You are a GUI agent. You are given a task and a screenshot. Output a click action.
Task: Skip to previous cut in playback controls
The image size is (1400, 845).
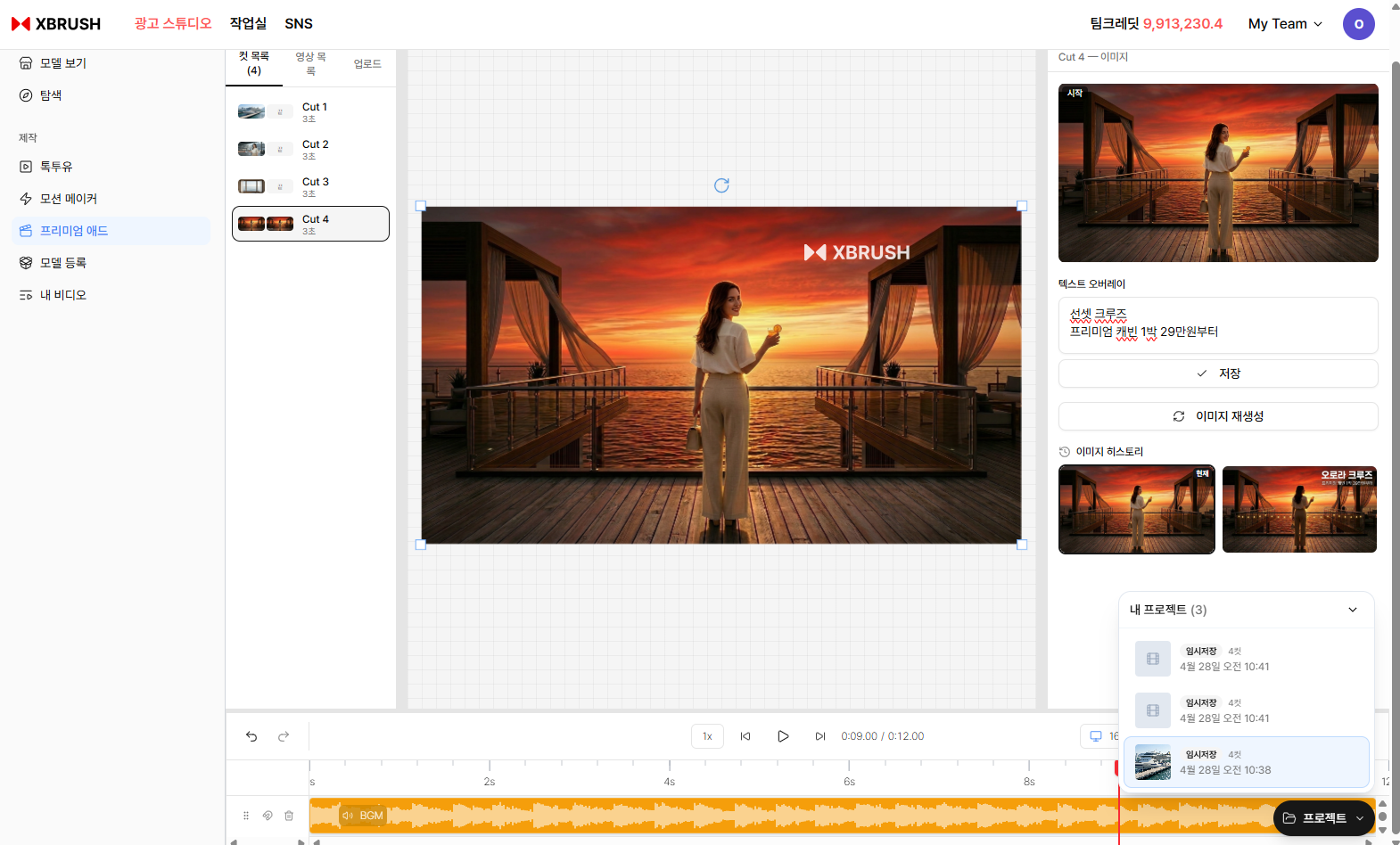point(745,736)
